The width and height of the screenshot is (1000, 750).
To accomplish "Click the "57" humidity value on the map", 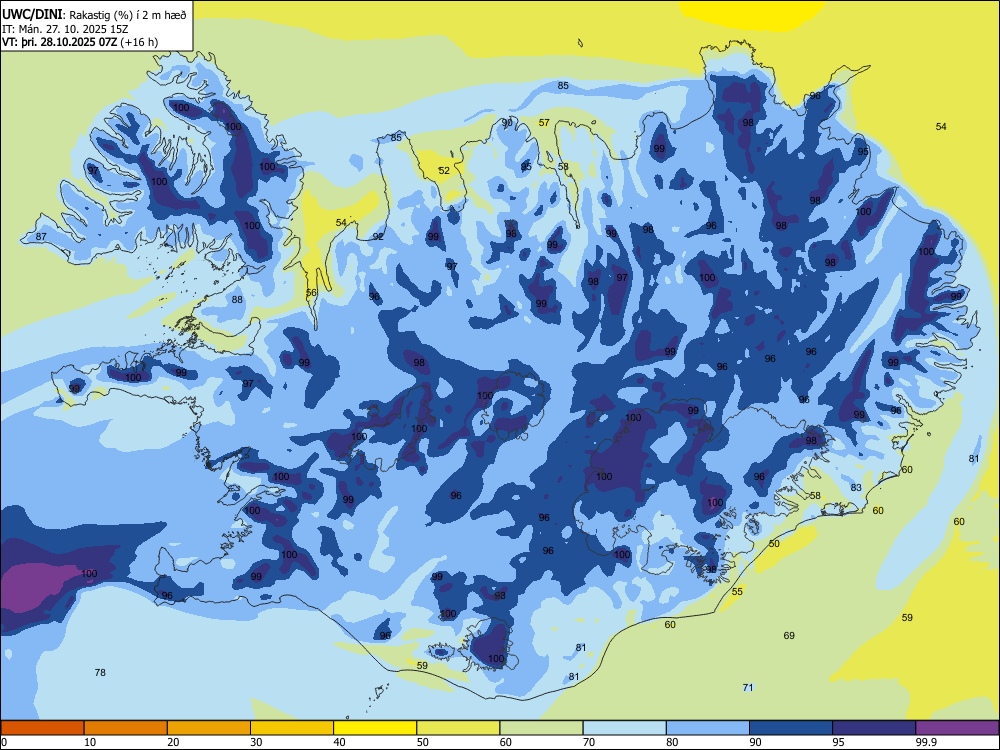I will [x=544, y=122].
